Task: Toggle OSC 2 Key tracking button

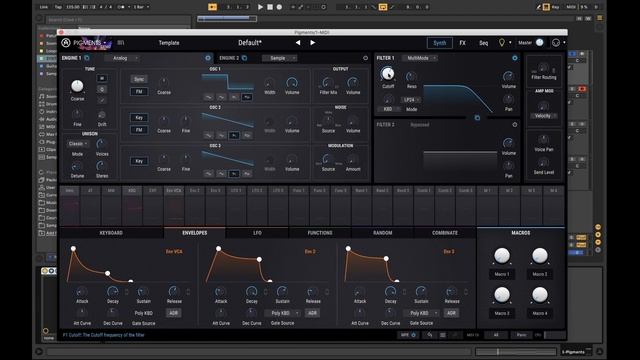Action: click(x=139, y=118)
